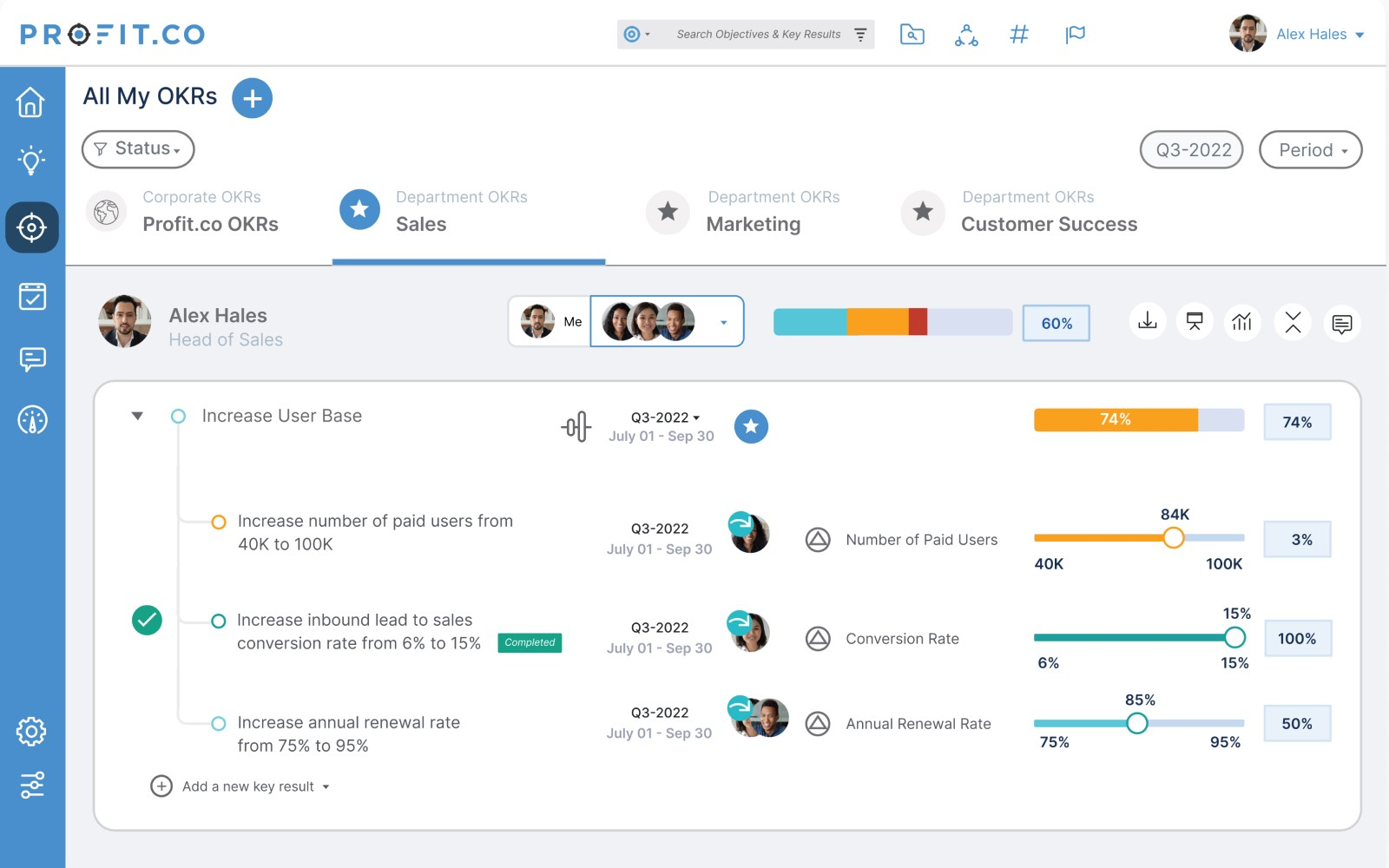Open the alignment hierarchy icon in top bar

pos(966,35)
